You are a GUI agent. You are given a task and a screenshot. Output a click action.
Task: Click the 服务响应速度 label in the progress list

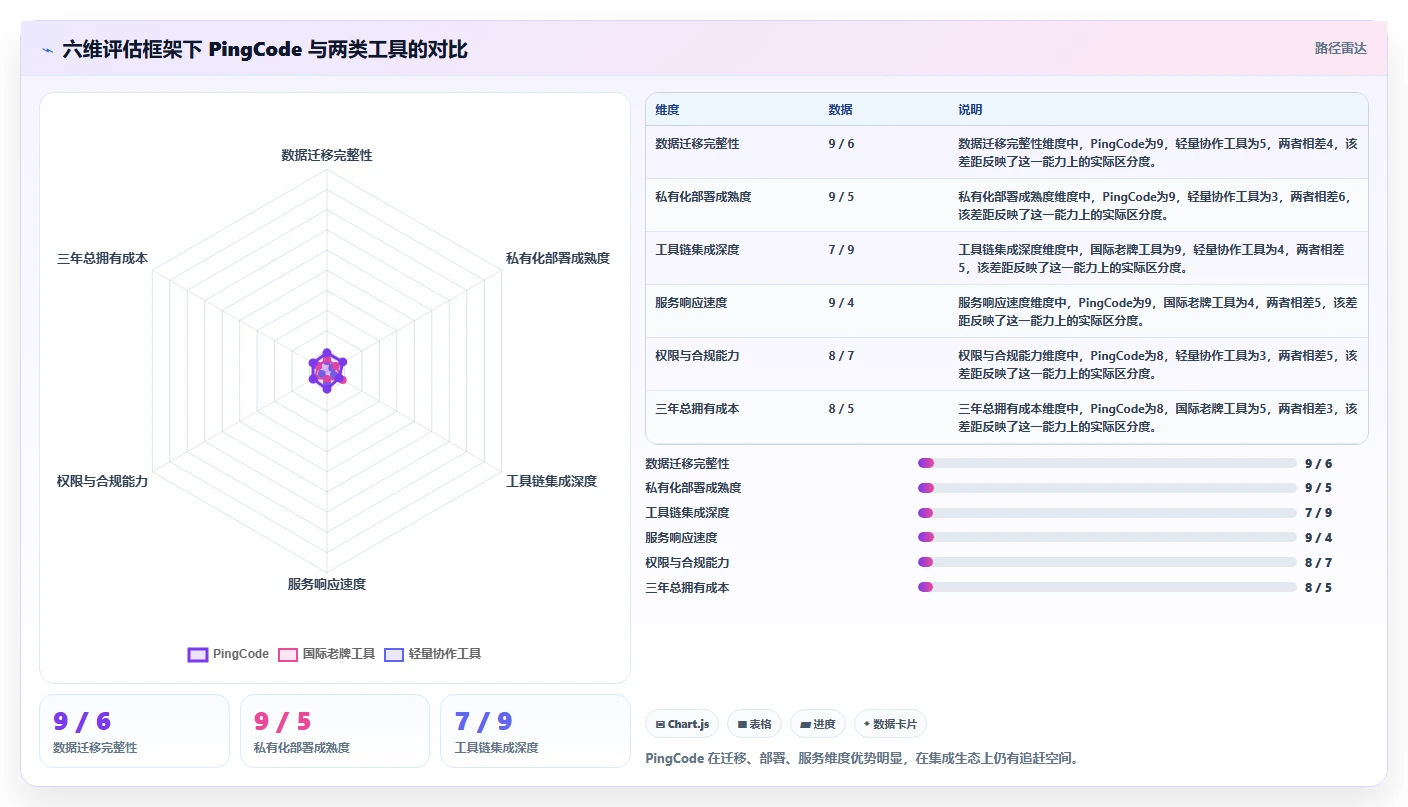coord(681,538)
